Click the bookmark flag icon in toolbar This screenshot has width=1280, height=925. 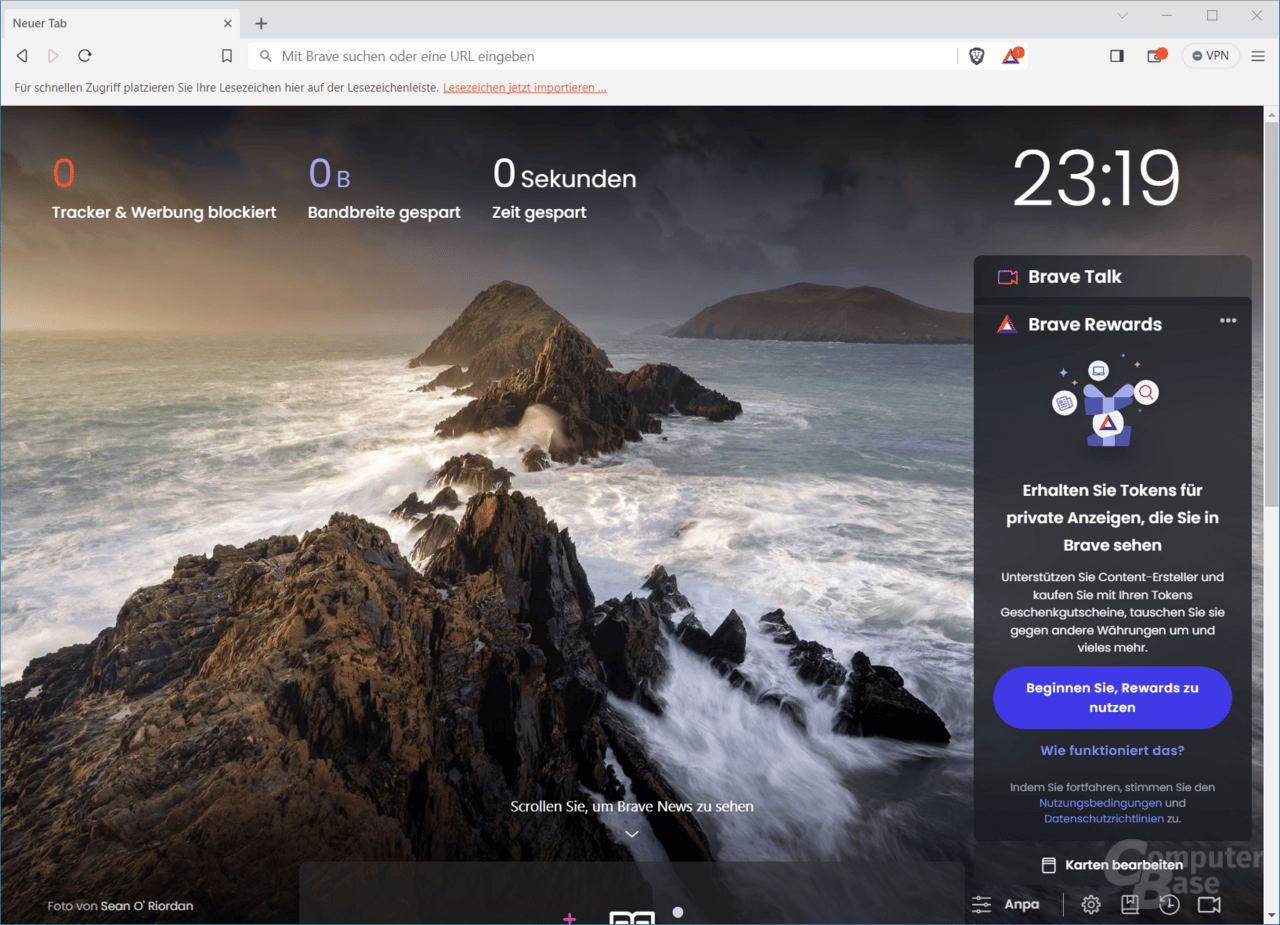point(226,56)
